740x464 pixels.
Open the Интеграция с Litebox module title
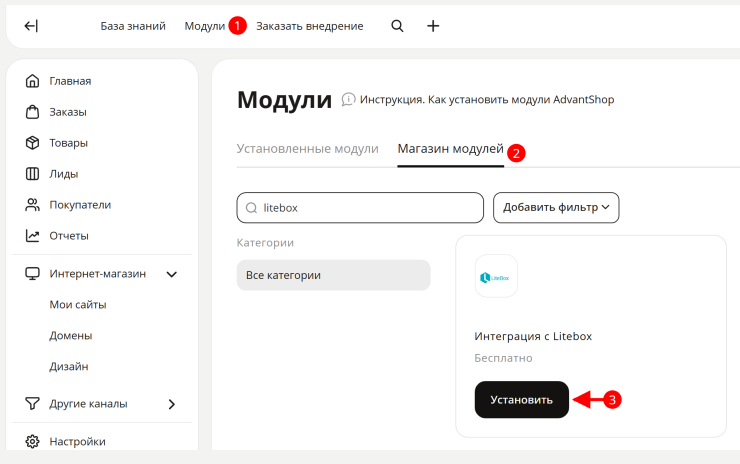[533, 336]
